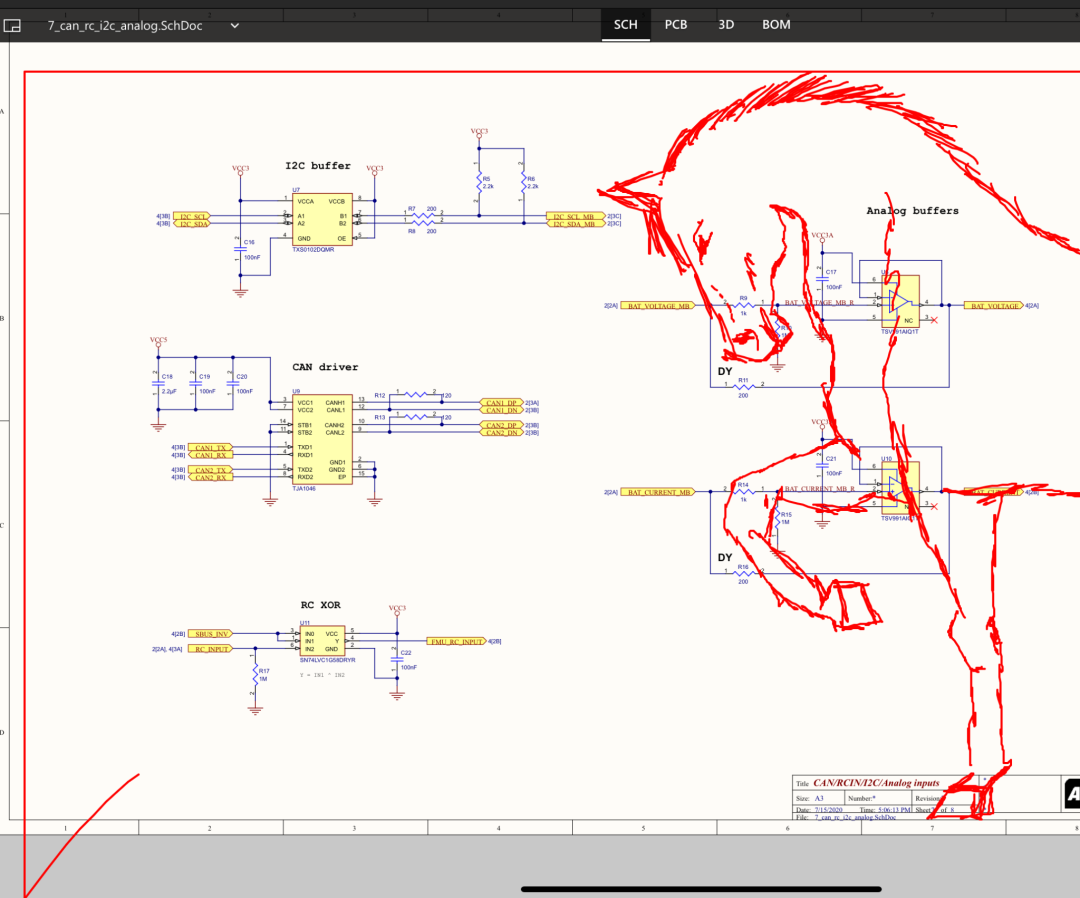Image resolution: width=1080 pixels, height=898 pixels.
Task: Select the BAT_CURRENT_MB input port
Action: point(658,492)
